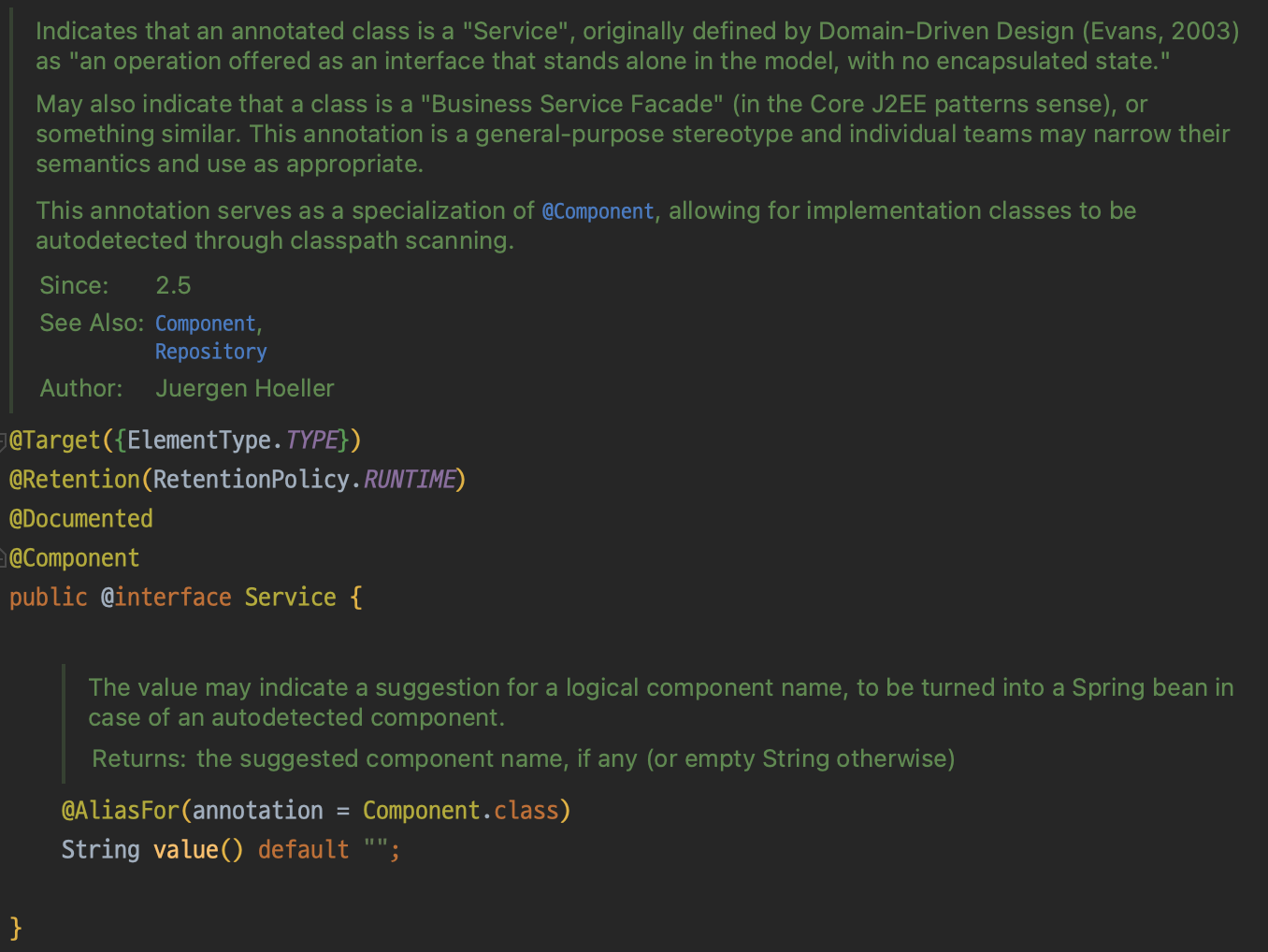
Task: Open the @Component link in the Javadoc paragraph
Action: coord(598,211)
